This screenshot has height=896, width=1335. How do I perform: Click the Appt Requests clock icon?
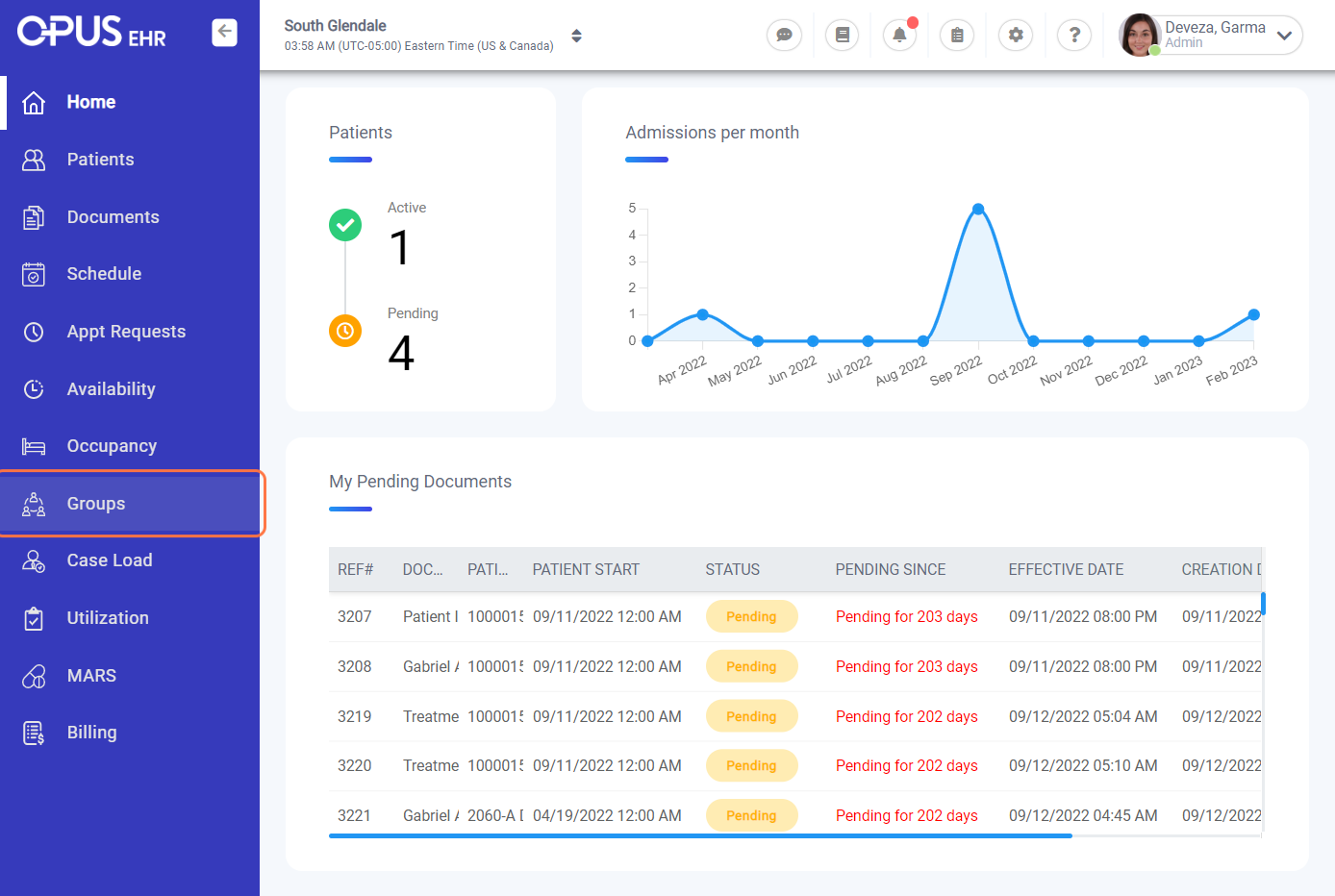point(34,332)
